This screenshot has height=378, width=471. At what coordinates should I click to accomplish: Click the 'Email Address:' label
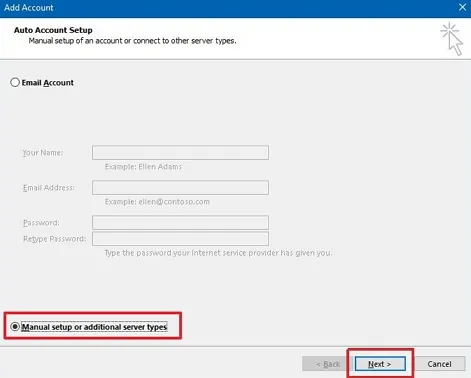pos(49,188)
